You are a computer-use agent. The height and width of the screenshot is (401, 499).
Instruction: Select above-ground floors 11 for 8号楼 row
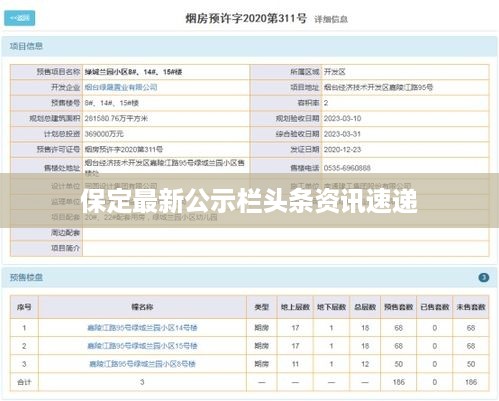295,364
